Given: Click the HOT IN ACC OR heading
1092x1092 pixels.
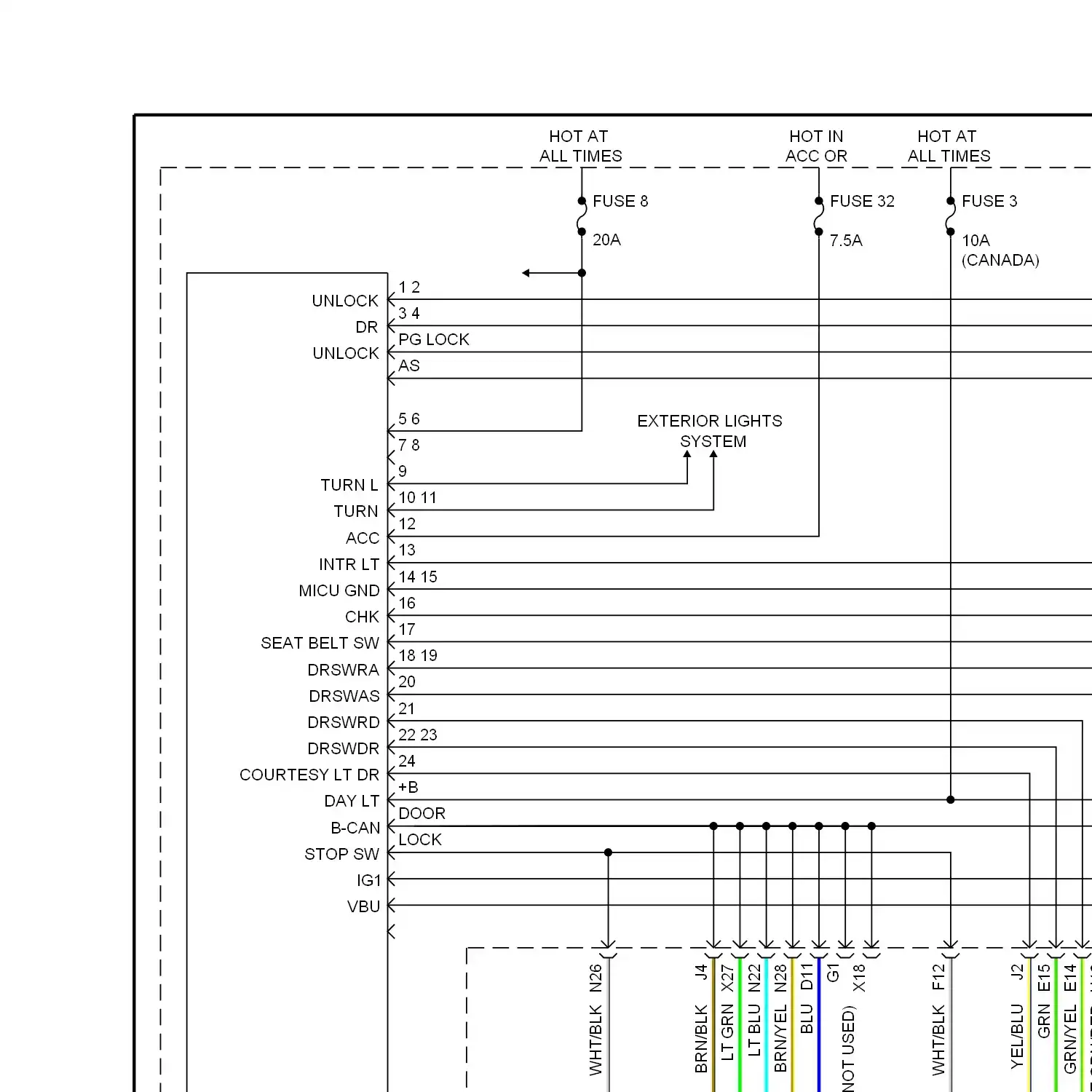Looking at the screenshot, I should coord(816,146).
